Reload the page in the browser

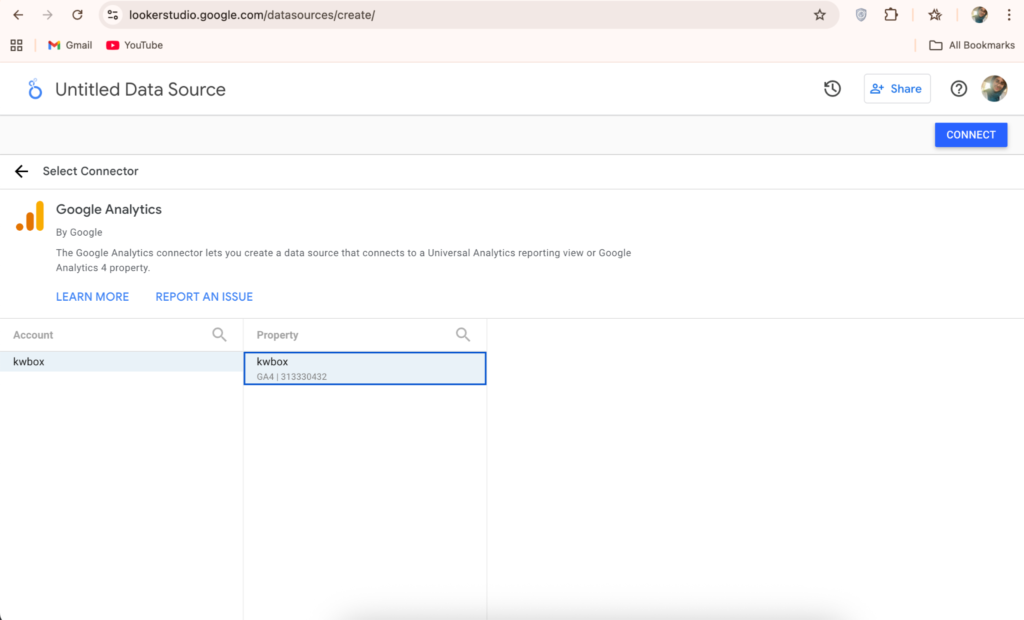coord(77,15)
